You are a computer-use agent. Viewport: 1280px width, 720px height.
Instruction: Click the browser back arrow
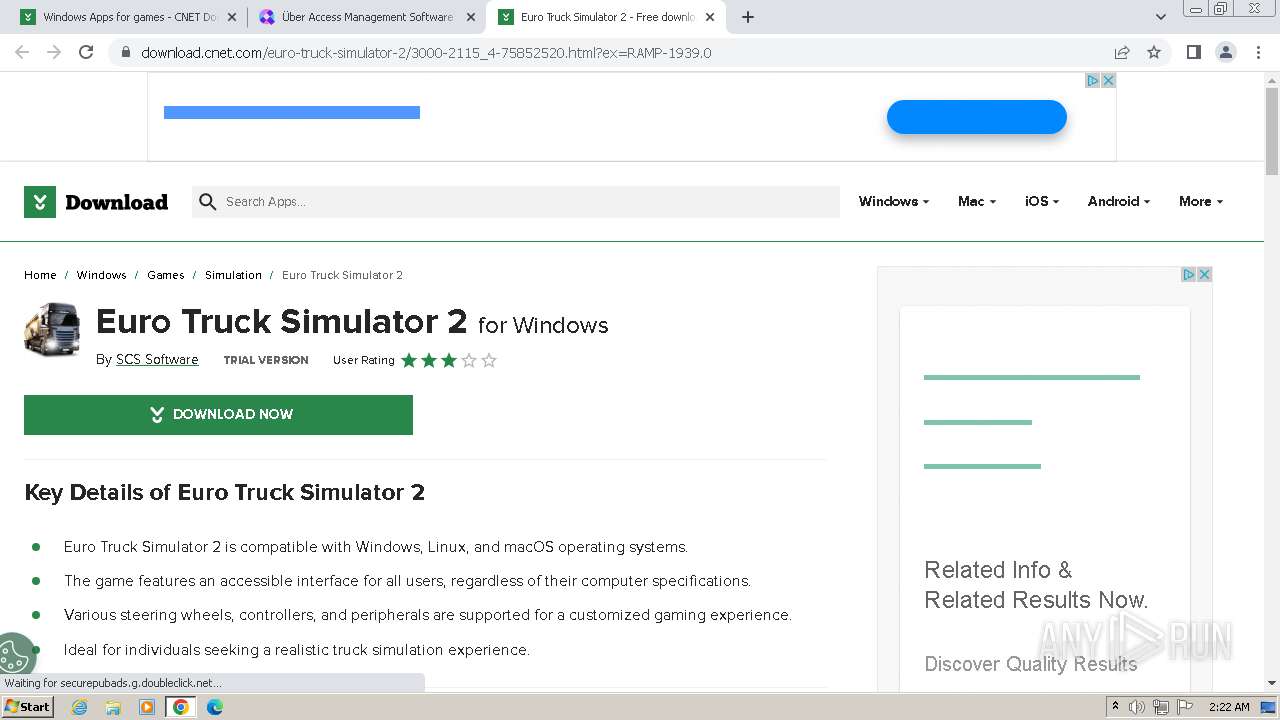(x=22, y=52)
